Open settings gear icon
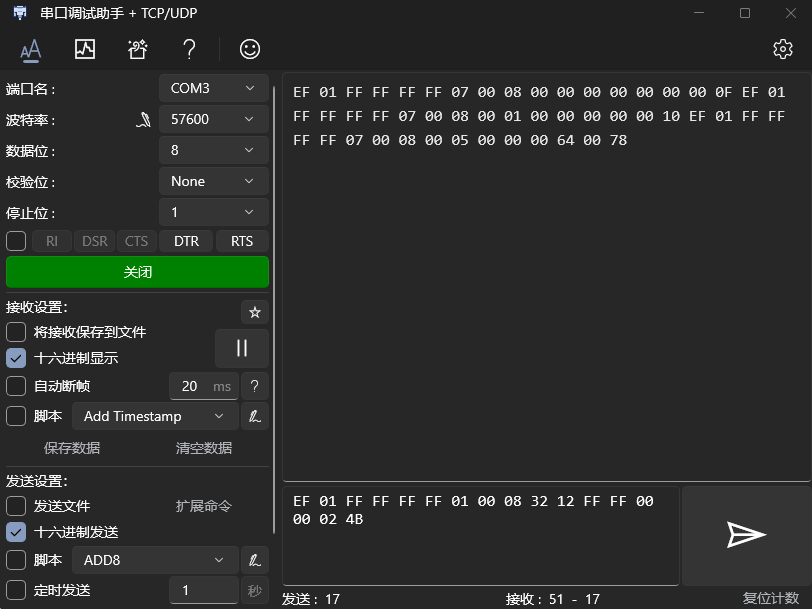 782,49
